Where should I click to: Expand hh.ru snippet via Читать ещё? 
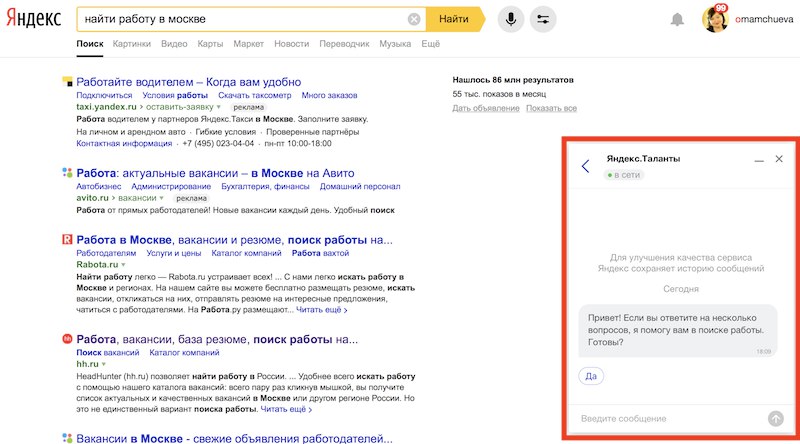point(286,409)
